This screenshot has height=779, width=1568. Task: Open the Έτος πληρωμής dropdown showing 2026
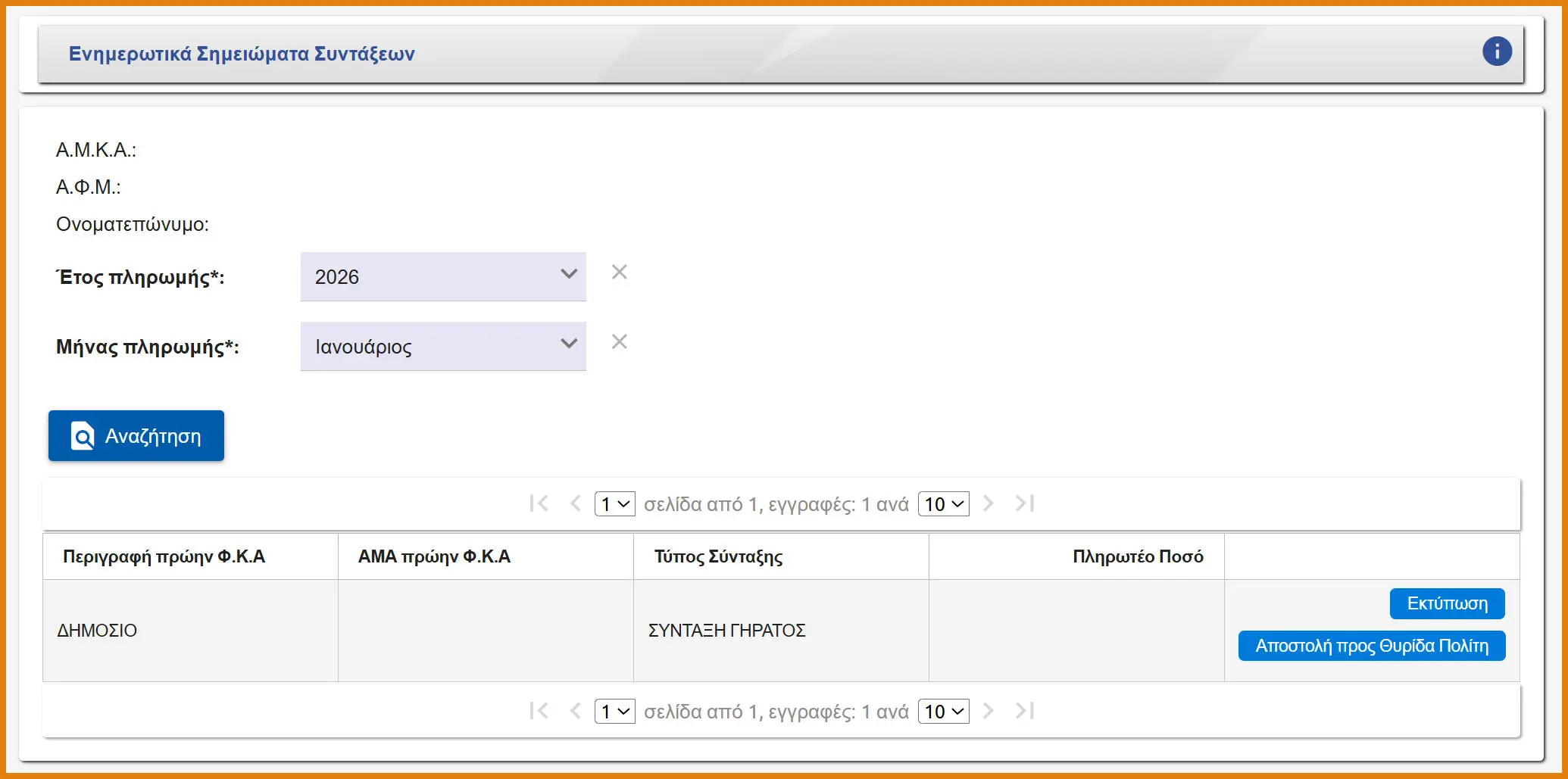[x=443, y=276]
